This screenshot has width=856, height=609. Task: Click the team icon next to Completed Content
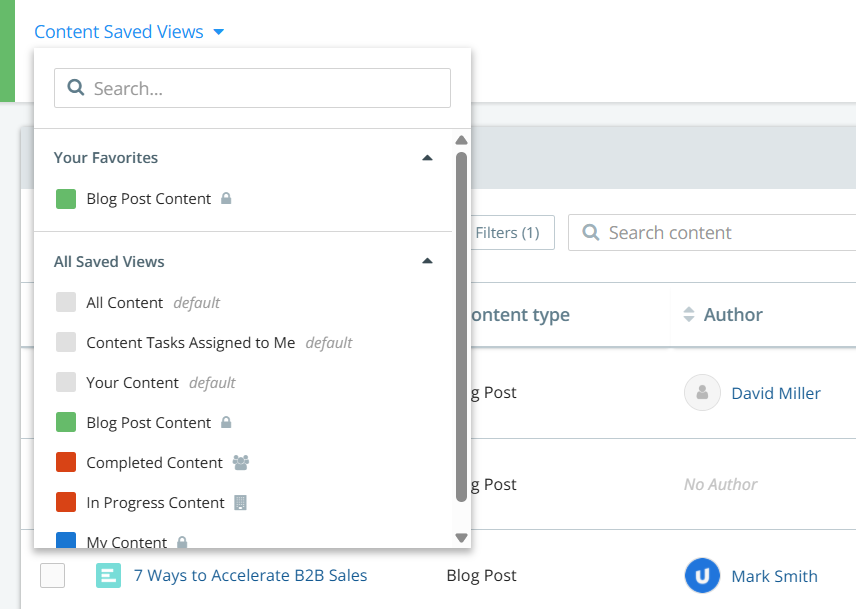tap(240, 463)
